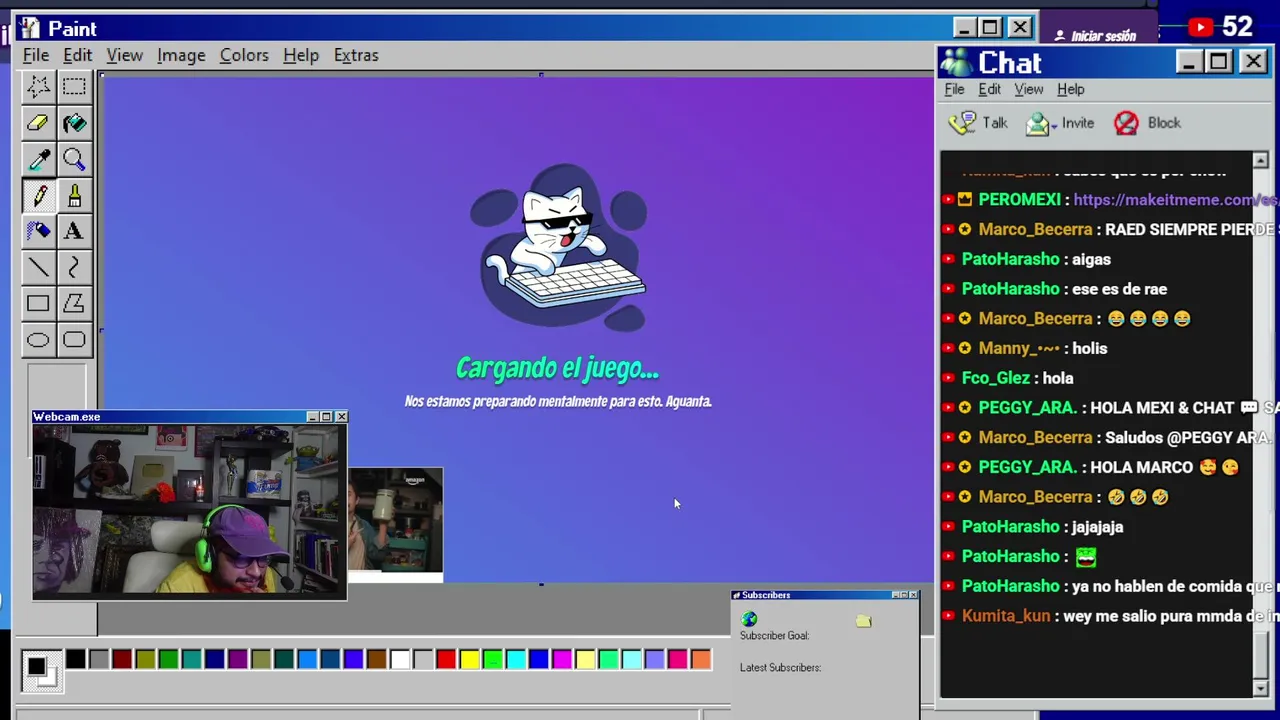This screenshot has height=720, width=1280.
Task: Pick the magenta palette swatch
Action: pyautogui.click(x=562, y=659)
